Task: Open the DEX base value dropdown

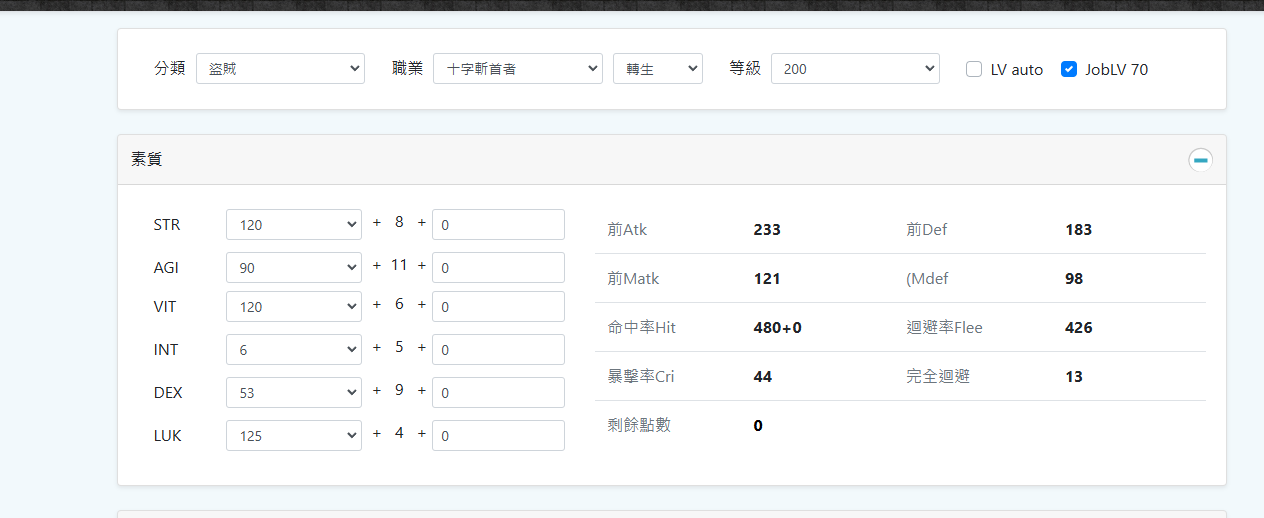Action: (294, 393)
